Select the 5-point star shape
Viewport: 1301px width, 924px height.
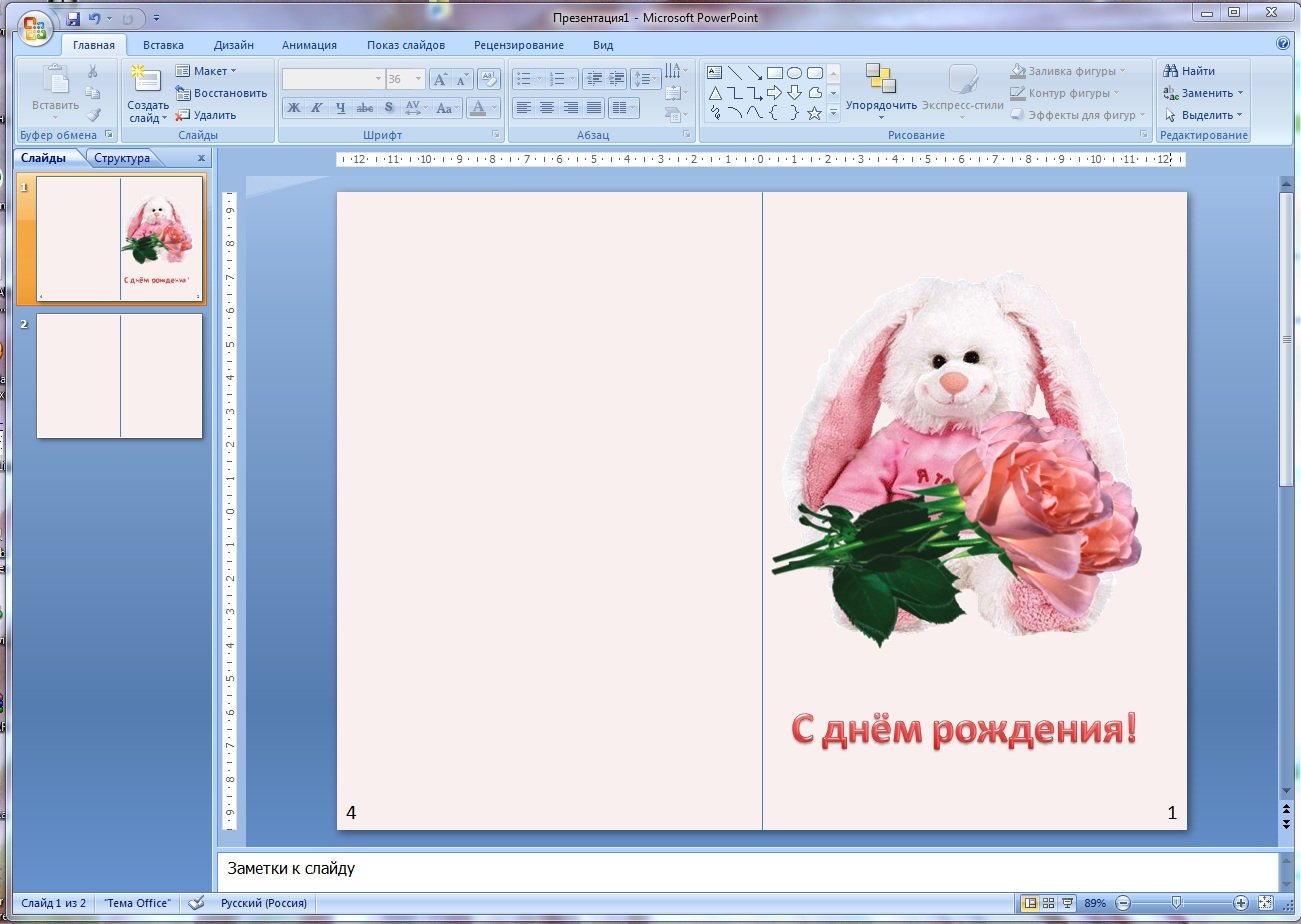coord(815,113)
